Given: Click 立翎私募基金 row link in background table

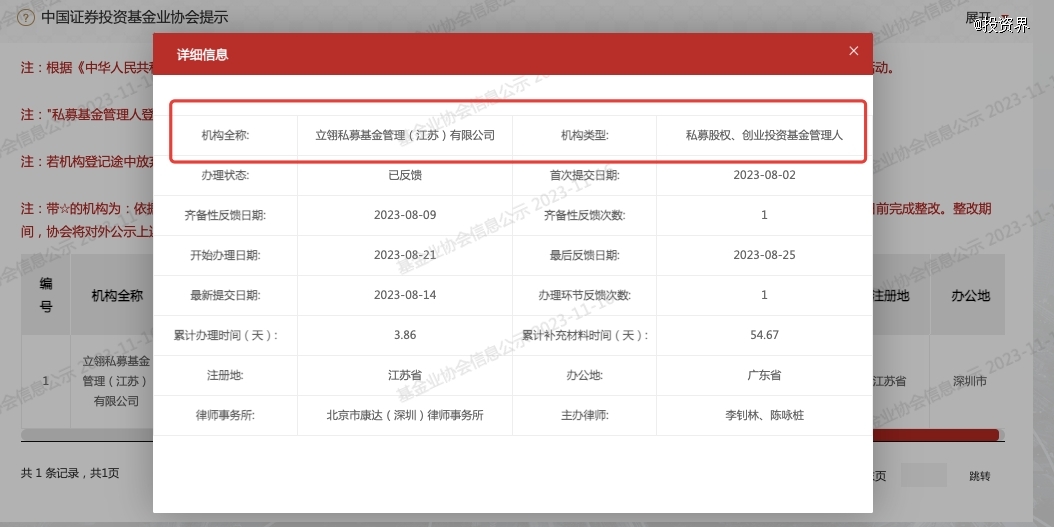Looking at the screenshot, I should (x=116, y=380).
